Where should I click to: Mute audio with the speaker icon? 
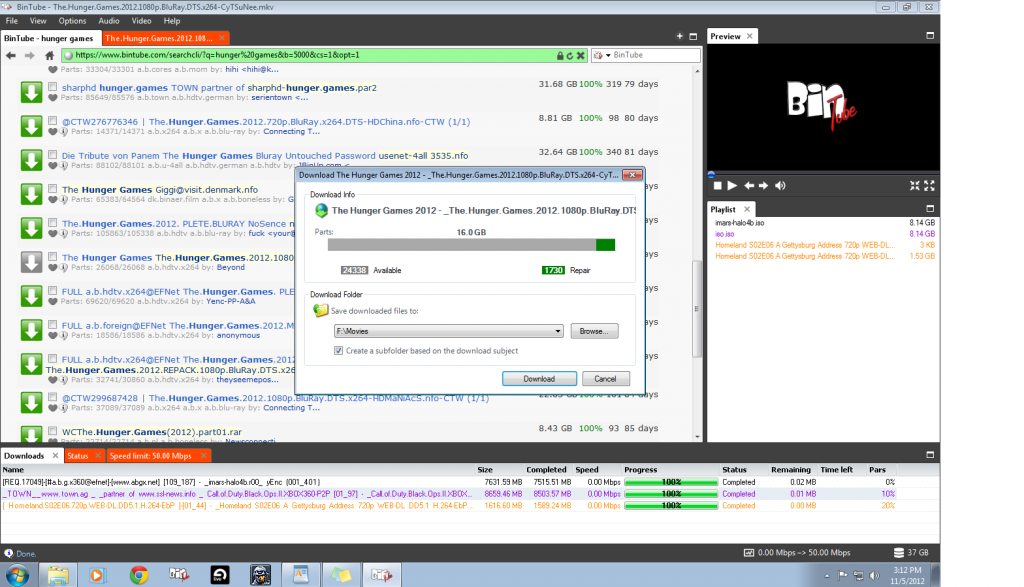point(780,186)
